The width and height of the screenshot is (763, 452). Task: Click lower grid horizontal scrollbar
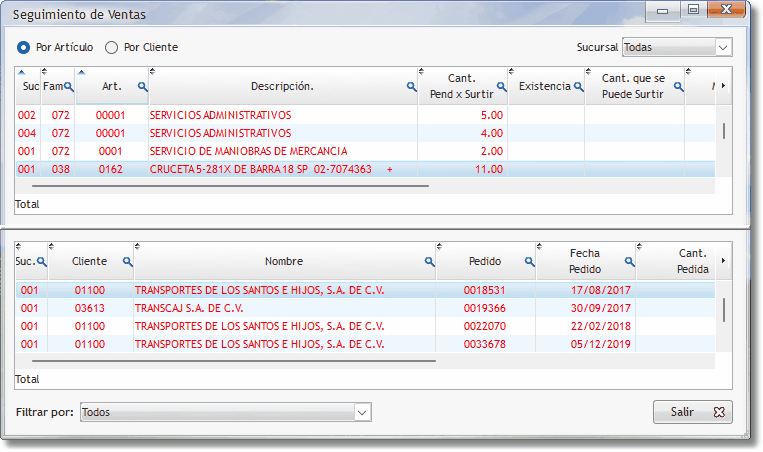pyautogui.click(x=234, y=361)
